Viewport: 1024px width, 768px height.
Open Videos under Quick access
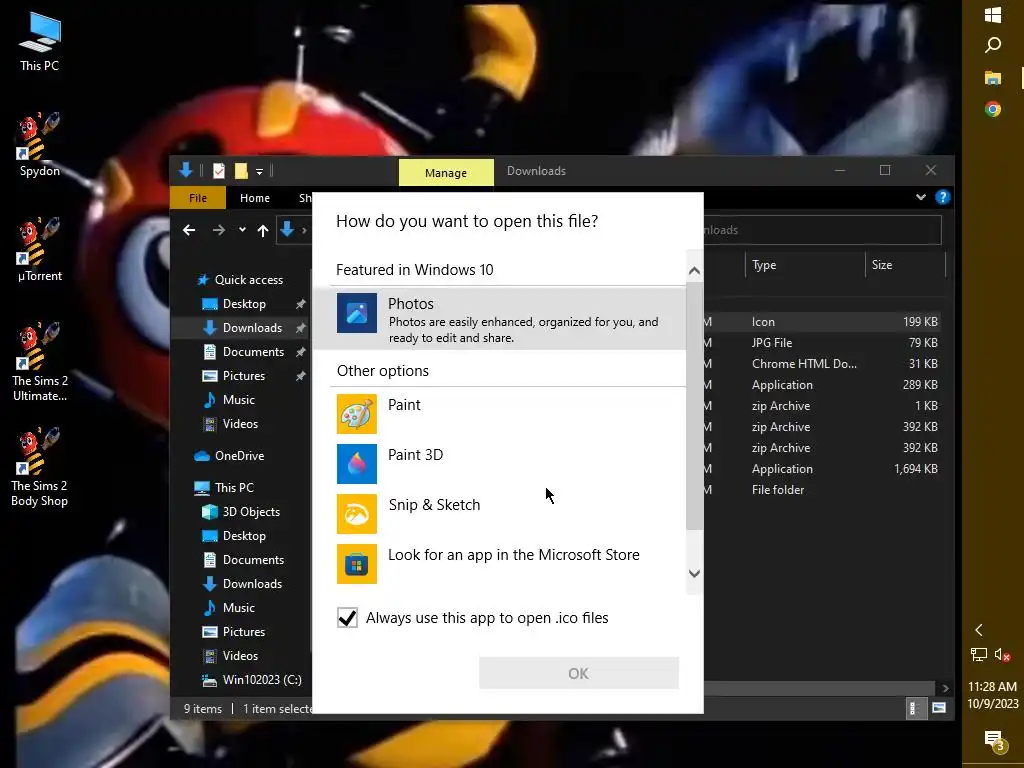point(240,424)
